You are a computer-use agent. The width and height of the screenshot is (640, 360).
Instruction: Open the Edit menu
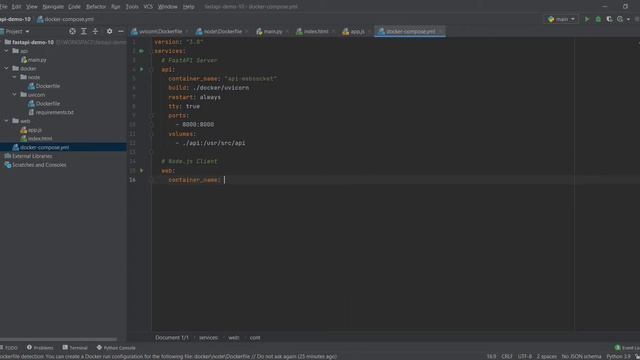[x=16, y=7]
